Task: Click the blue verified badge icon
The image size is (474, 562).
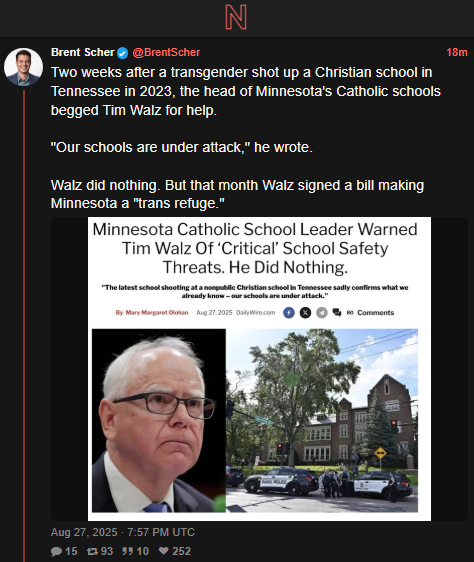Action: point(123,53)
